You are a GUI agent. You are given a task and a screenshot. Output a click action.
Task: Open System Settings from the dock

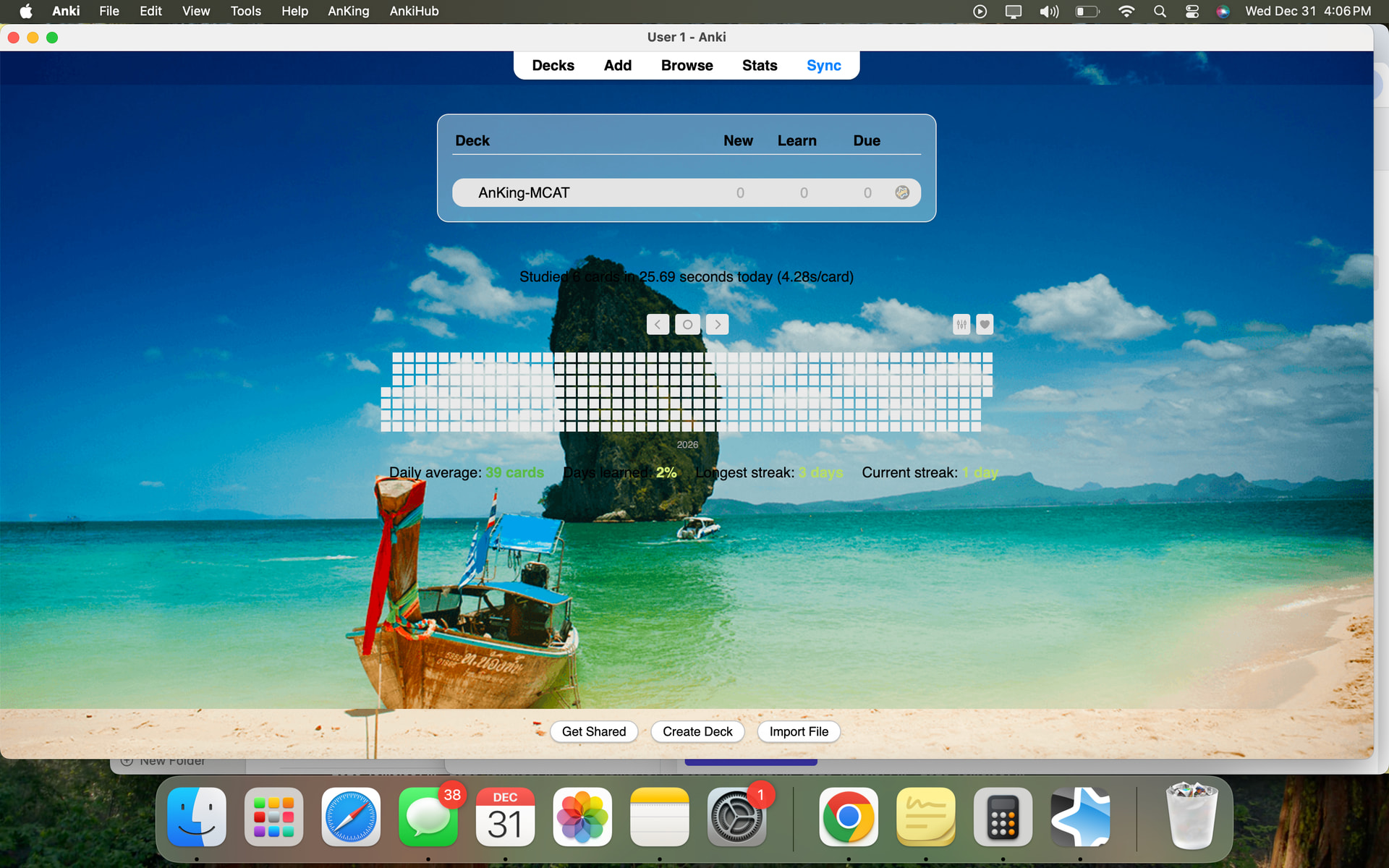click(x=736, y=817)
